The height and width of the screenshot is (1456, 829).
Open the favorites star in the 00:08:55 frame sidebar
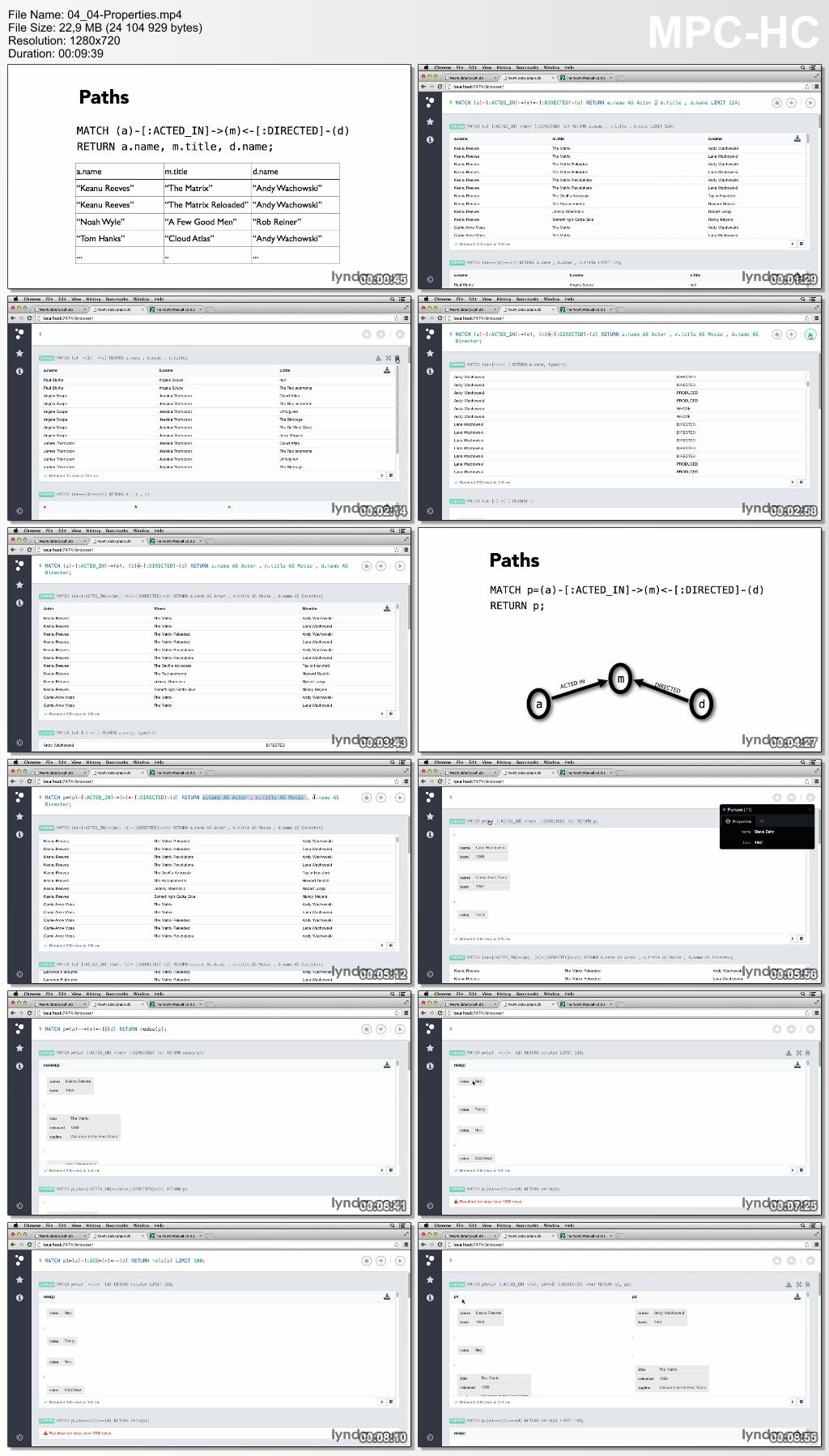[430, 1279]
